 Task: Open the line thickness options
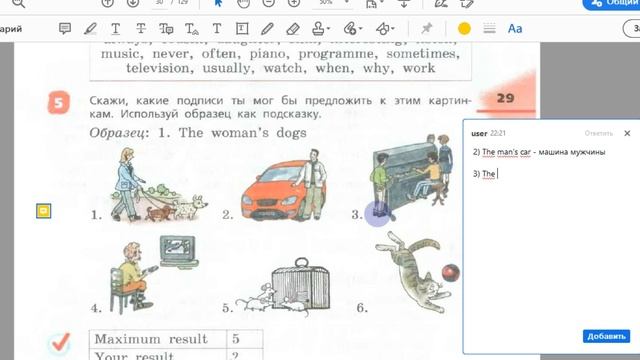click(489, 29)
